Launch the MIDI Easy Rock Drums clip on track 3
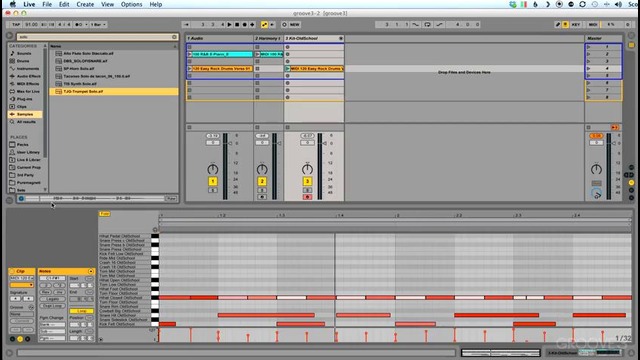The height and width of the screenshot is (360, 640). tap(288, 69)
